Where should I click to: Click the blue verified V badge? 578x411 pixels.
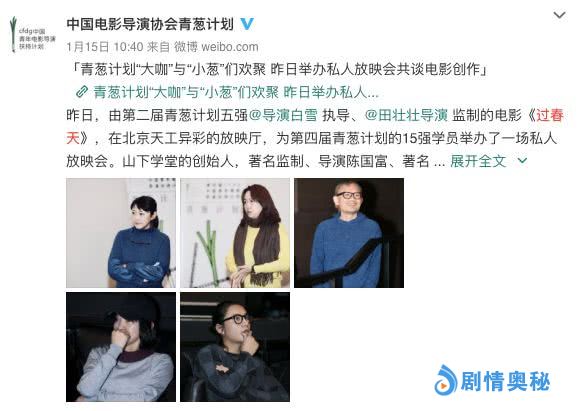247,24
